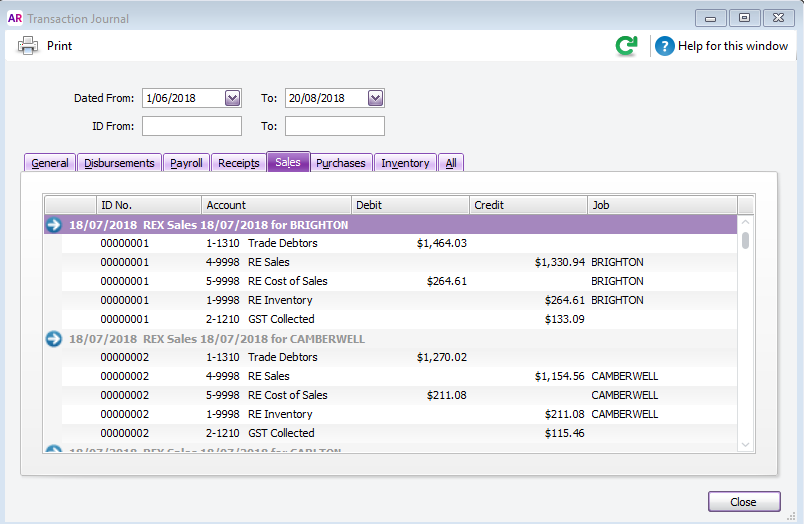Click the Account column header
Image resolution: width=804 pixels, height=524 pixels.
click(276, 205)
